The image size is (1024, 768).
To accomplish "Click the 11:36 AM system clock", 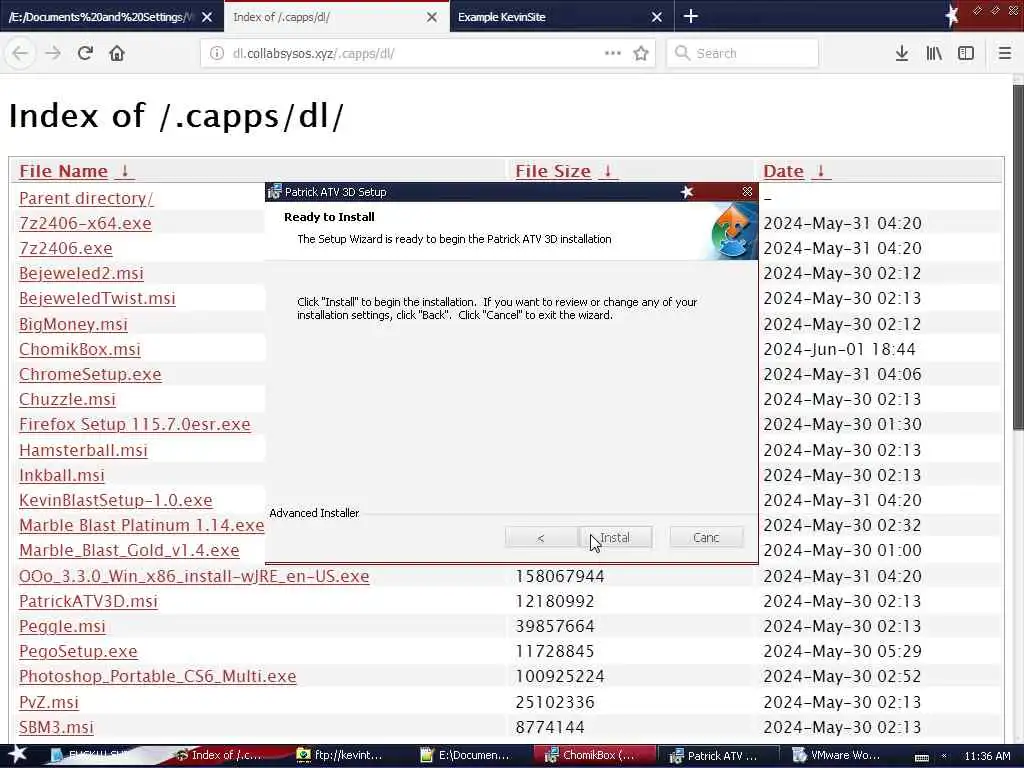I will coord(987,756).
